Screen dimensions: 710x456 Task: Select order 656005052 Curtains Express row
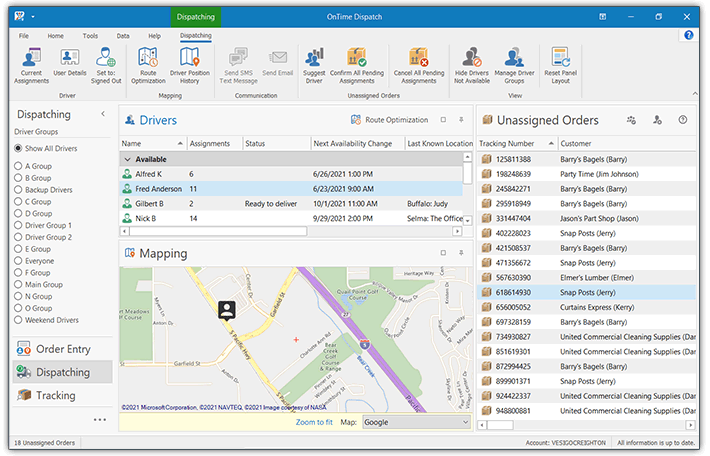(x=587, y=307)
